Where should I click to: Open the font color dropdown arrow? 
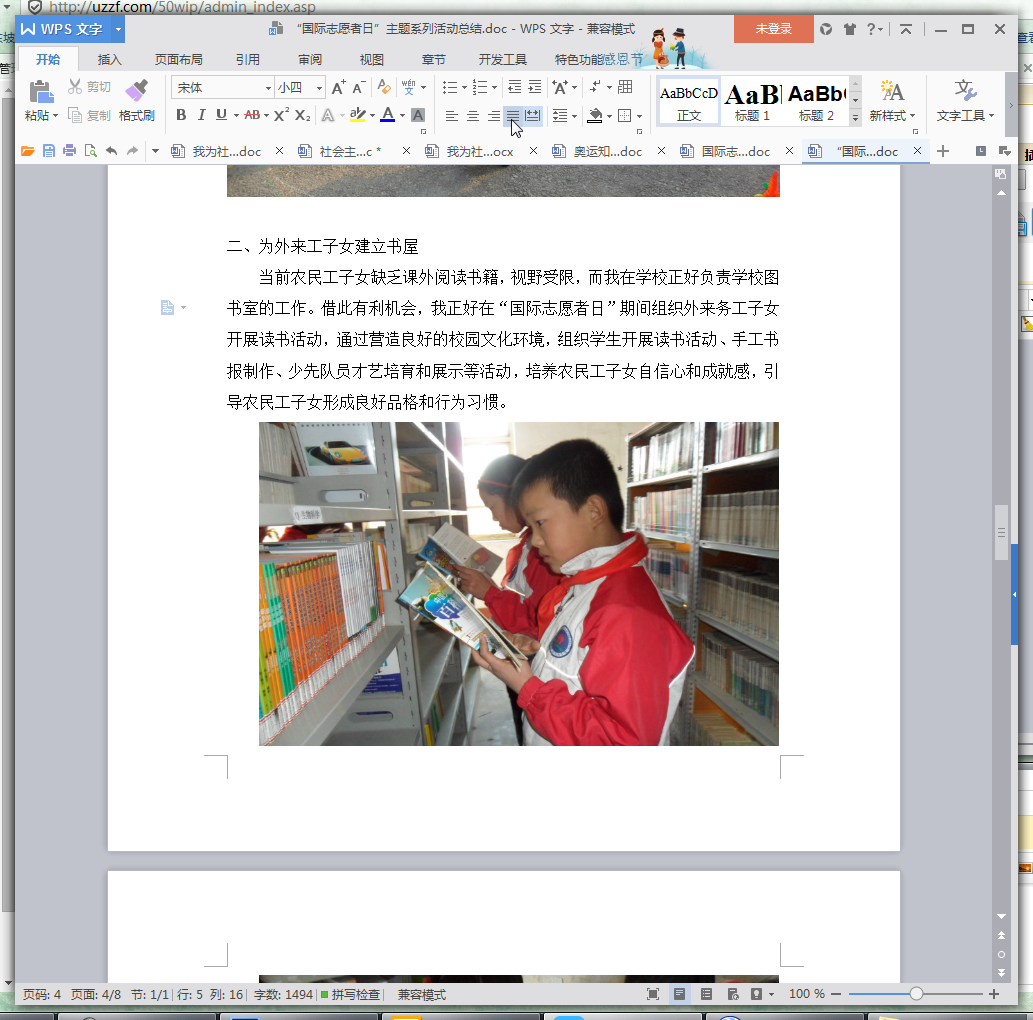click(x=403, y=116)
